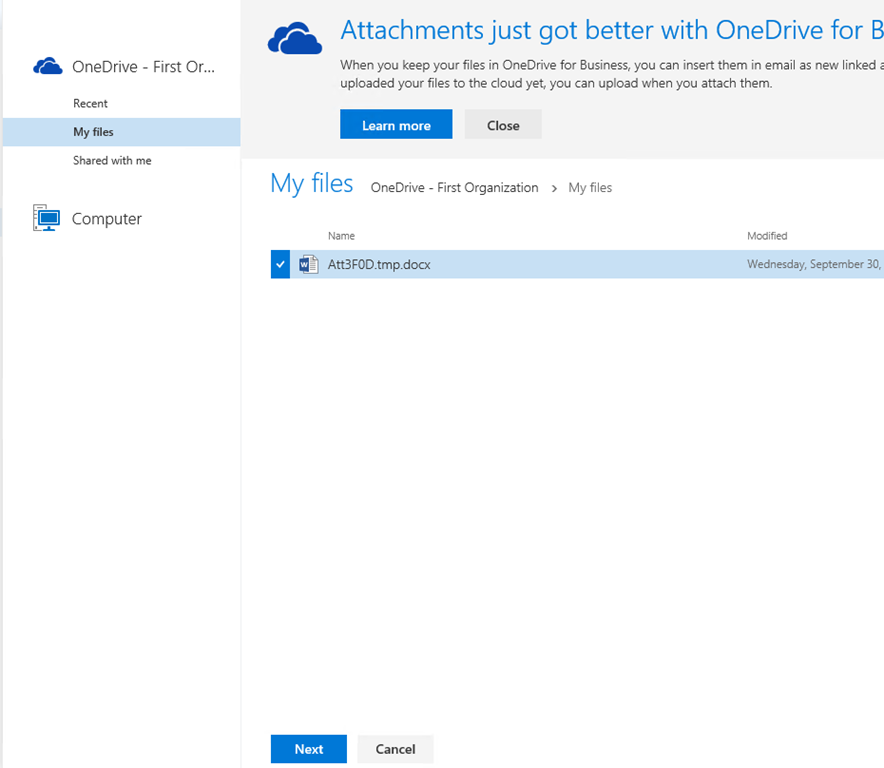
Task: Select the Computer icon in the left pane
Action: point(45,218)
